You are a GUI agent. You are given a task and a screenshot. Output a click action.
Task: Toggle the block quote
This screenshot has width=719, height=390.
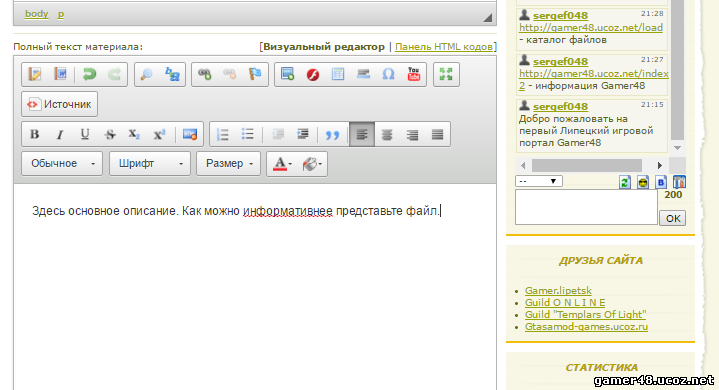pos(332,134)
